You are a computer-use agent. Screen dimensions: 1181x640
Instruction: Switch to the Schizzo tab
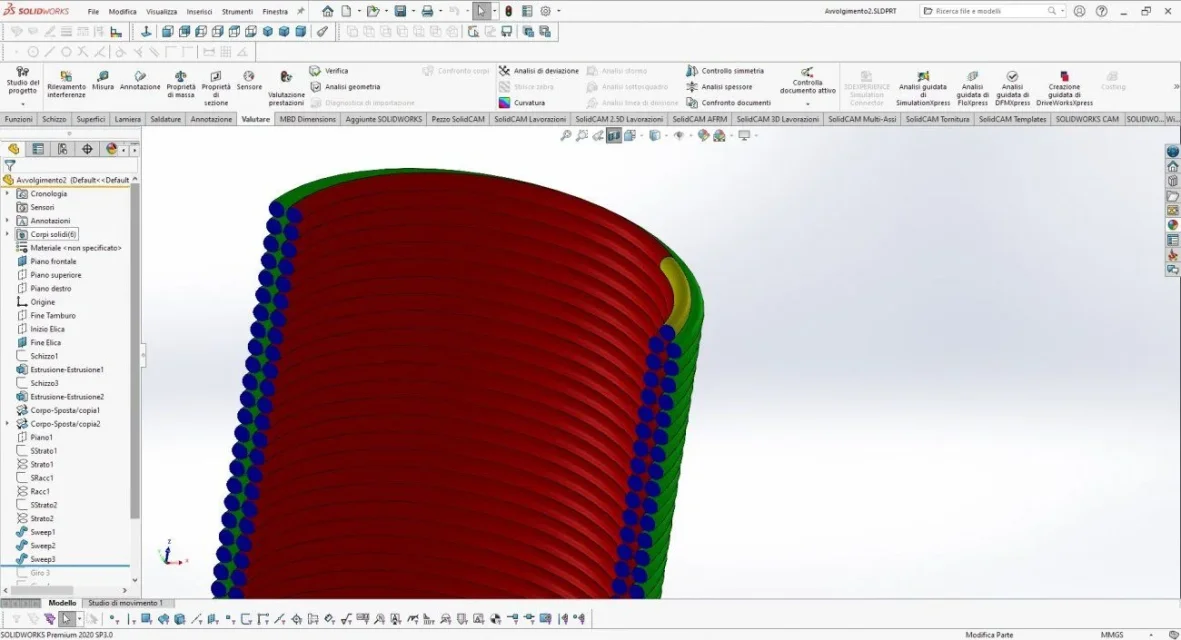(54, 119)
